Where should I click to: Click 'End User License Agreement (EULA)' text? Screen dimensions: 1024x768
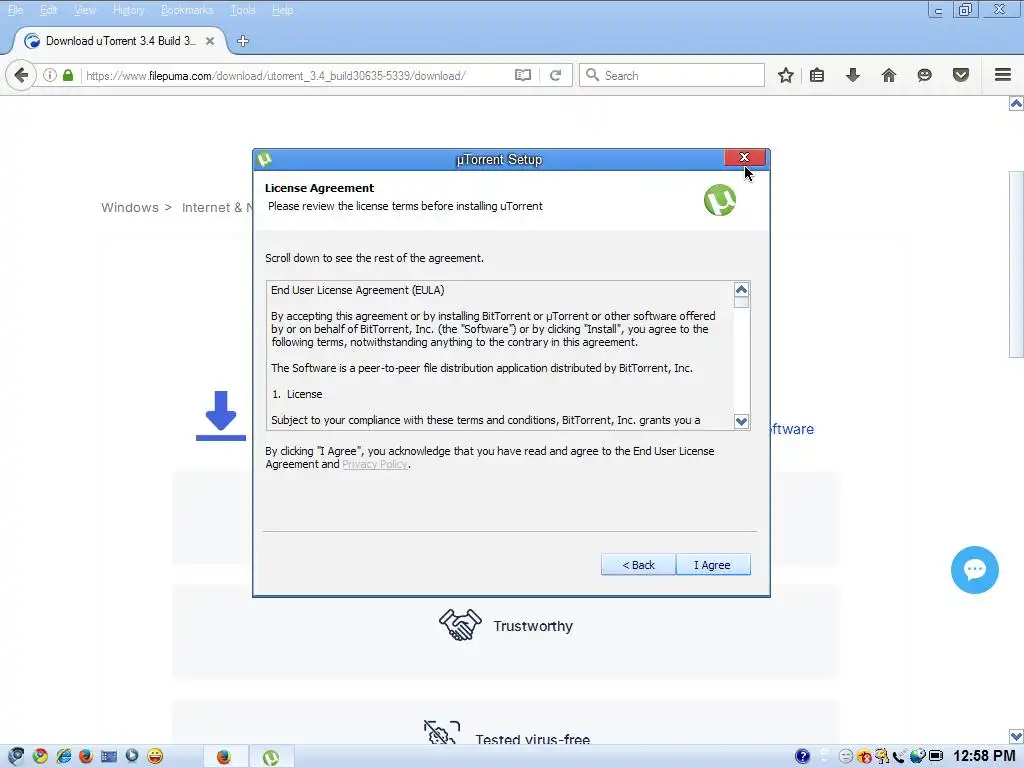357,290
